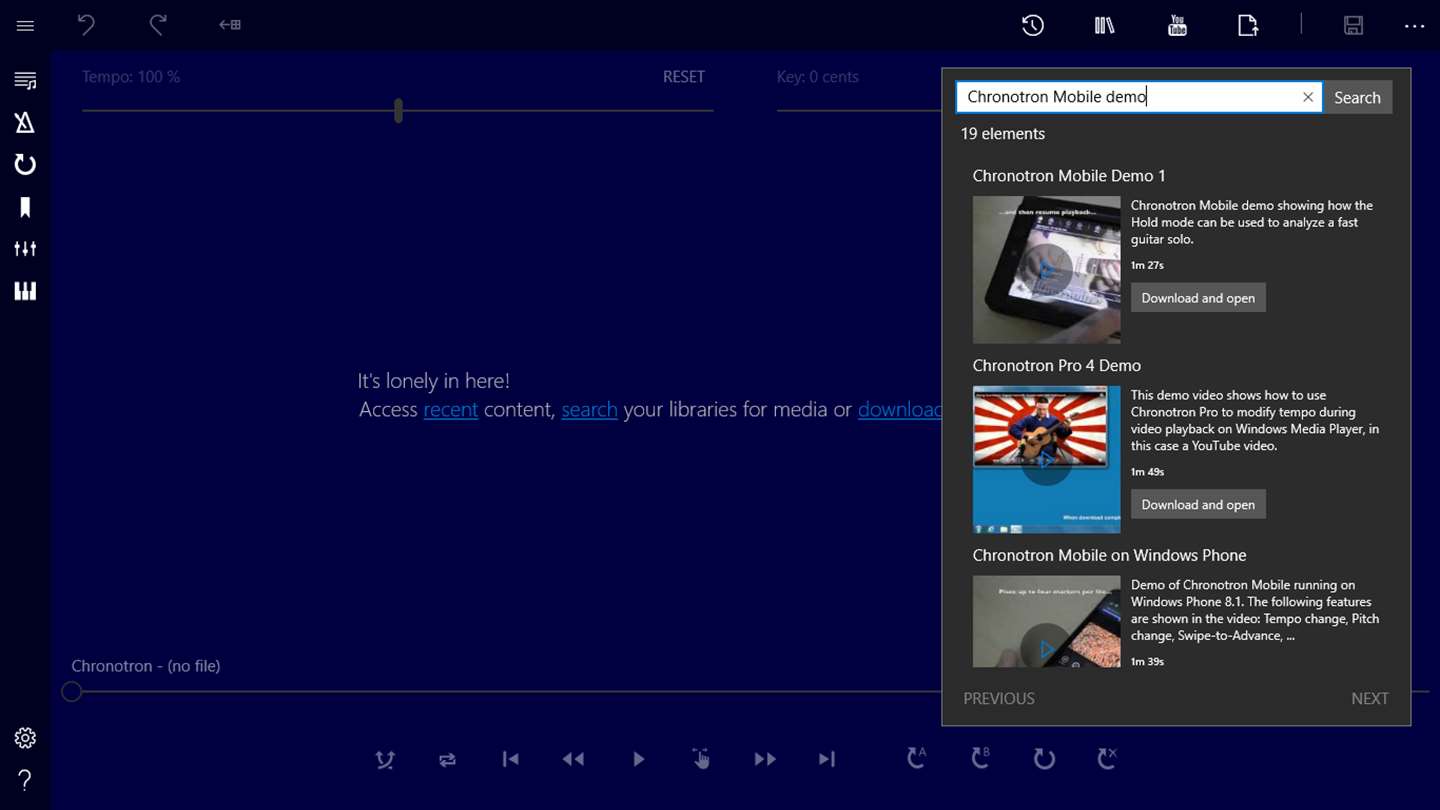Viewport: 1440px width, 810px height.
Task: Open the metronome sidebar icon
Action: coord(25,123)
